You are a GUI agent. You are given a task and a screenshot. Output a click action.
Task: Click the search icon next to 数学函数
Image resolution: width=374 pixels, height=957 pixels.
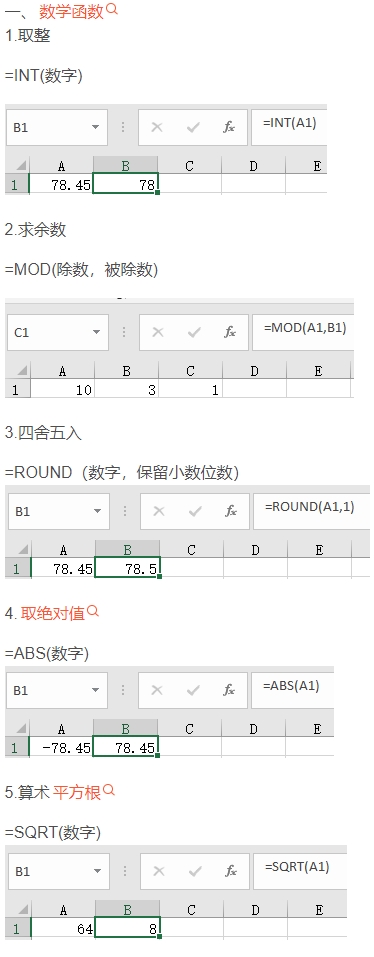pyautogui.click(x=112, y=9)
